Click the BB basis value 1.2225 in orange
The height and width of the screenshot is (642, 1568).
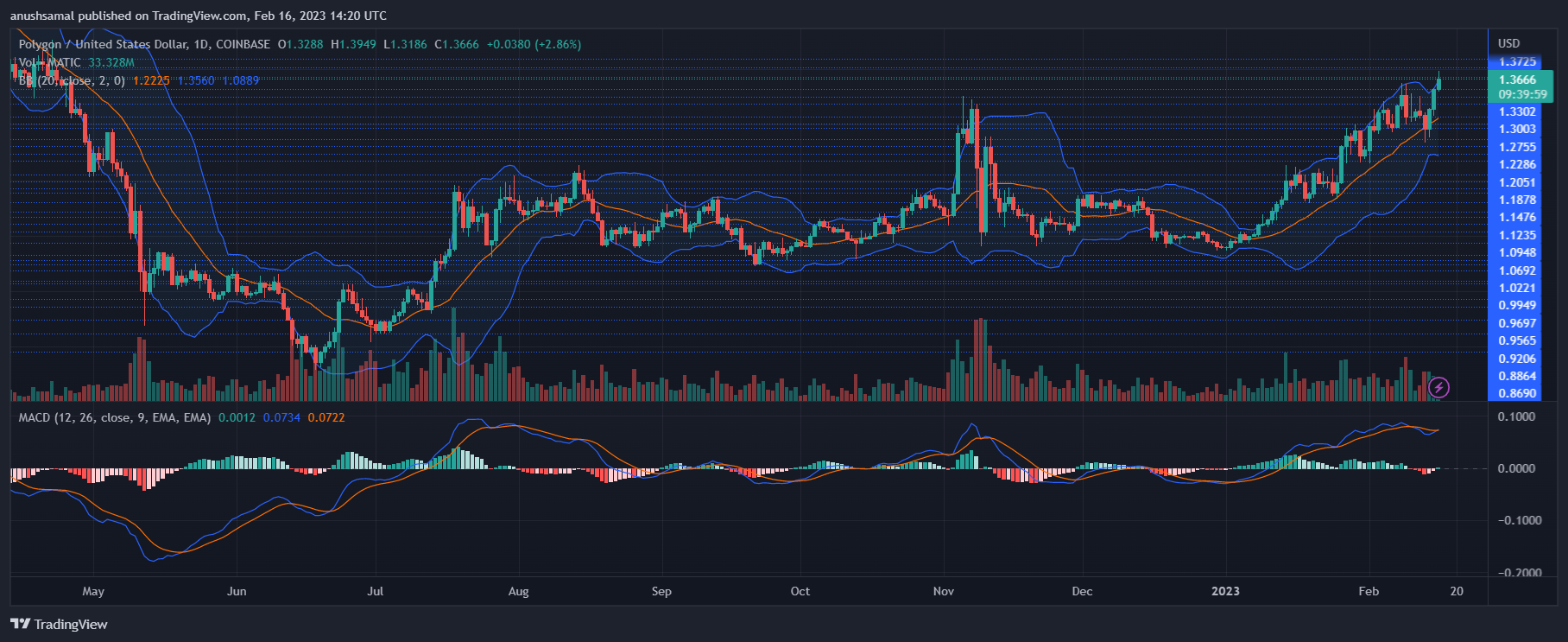(151, 80)
